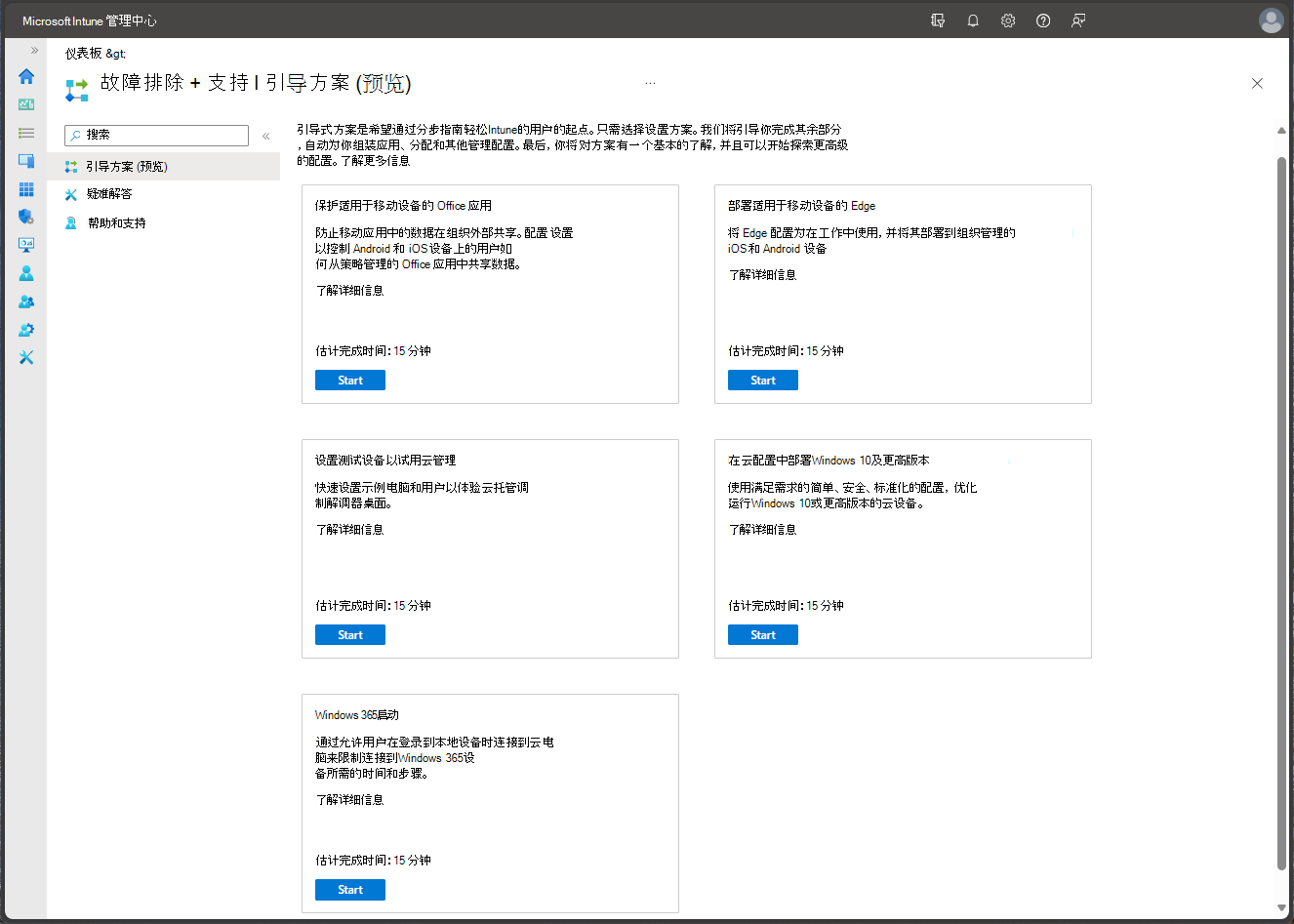The image size is (1294, 924).
Task: Open 了解详细信息 in the Windows 365 启动 card
Action: (x=350, y=800)
